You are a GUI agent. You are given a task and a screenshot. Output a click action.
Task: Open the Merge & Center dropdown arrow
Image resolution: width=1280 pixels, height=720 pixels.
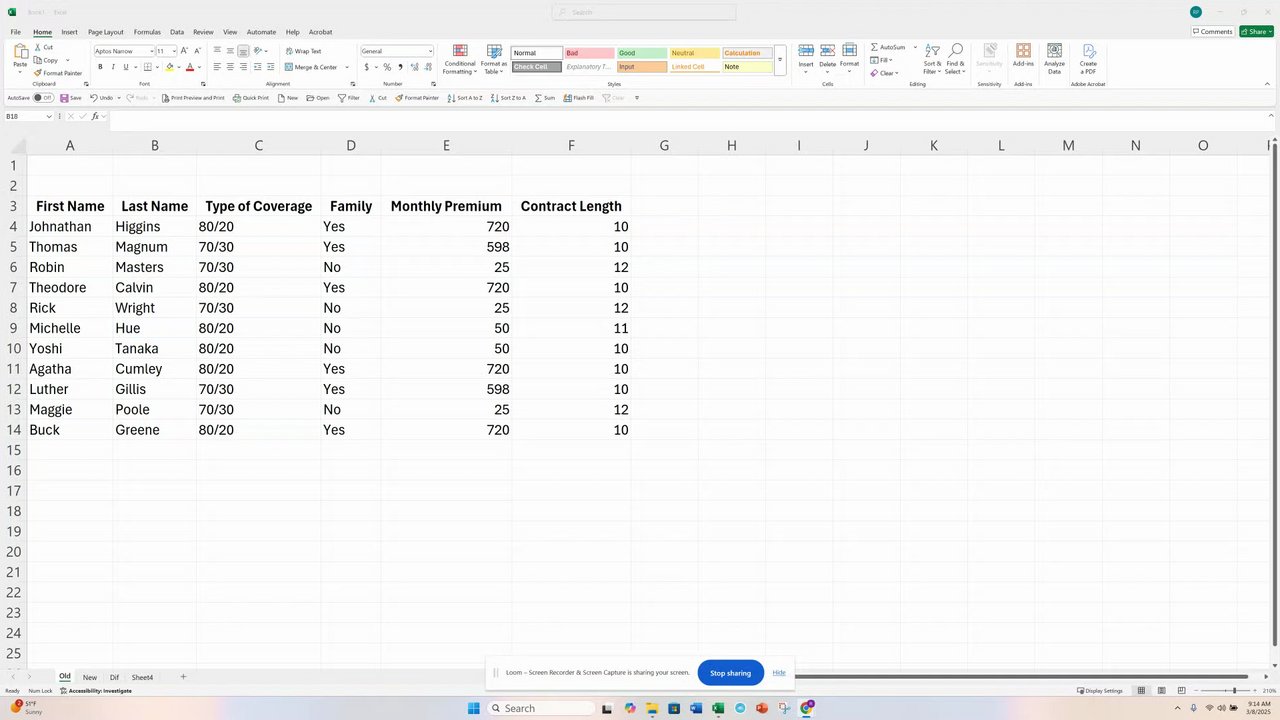(x=347, y=67)
